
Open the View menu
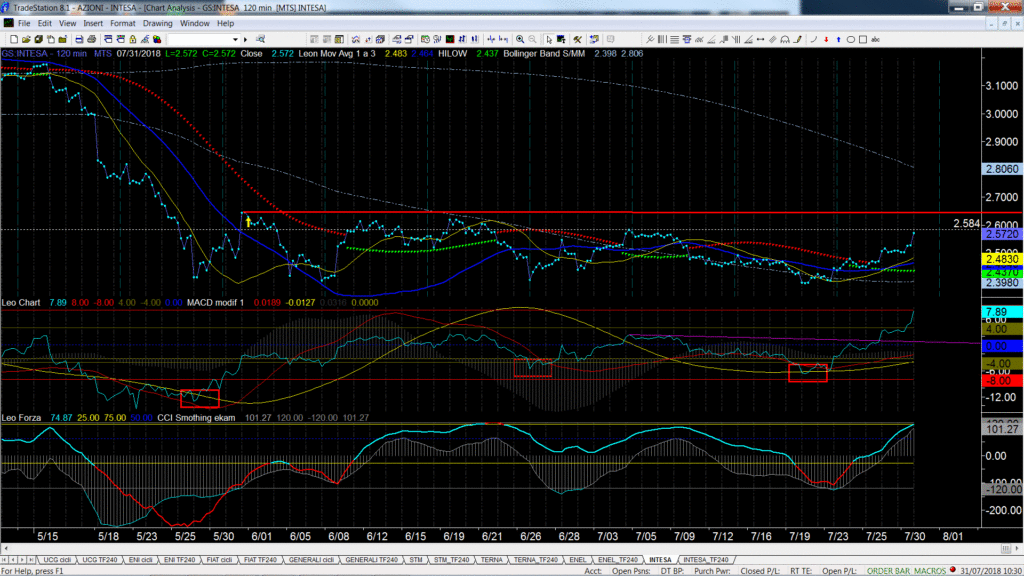[67, 24]
